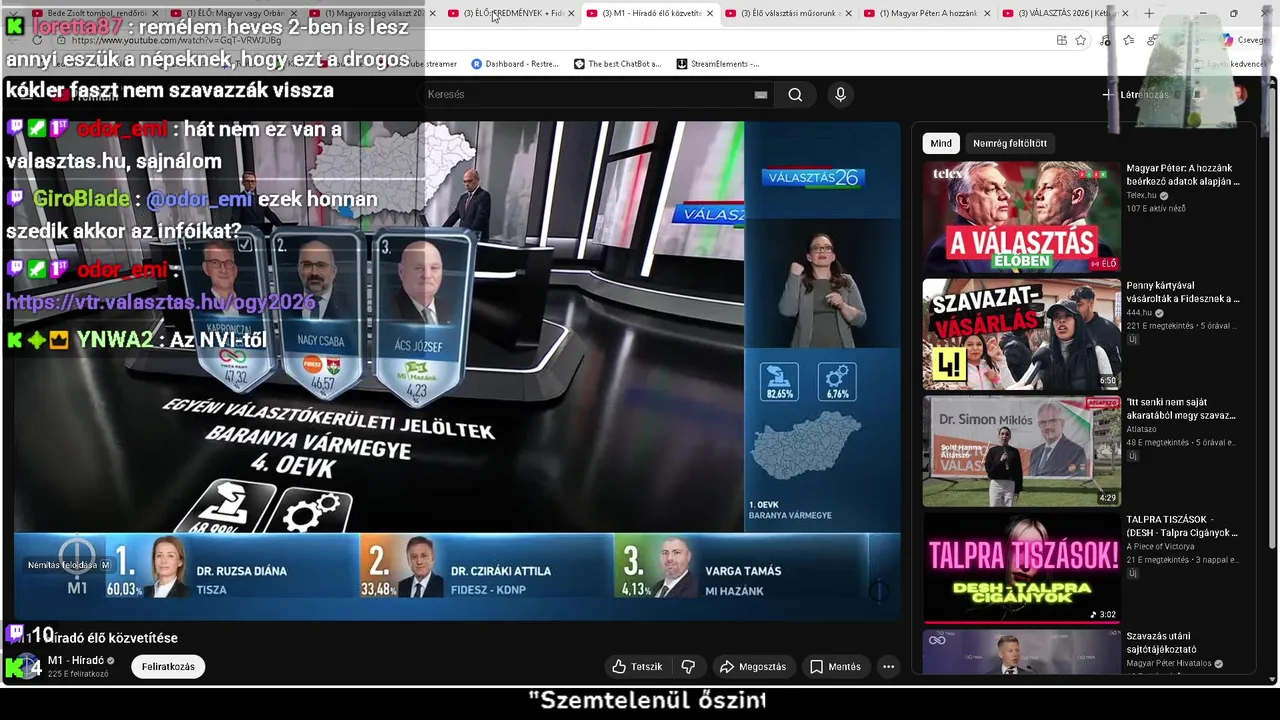1280x720 pixels.
Task: Open the browser favorites list icon
Action: pyautogui.click(x=1129, y=40)
